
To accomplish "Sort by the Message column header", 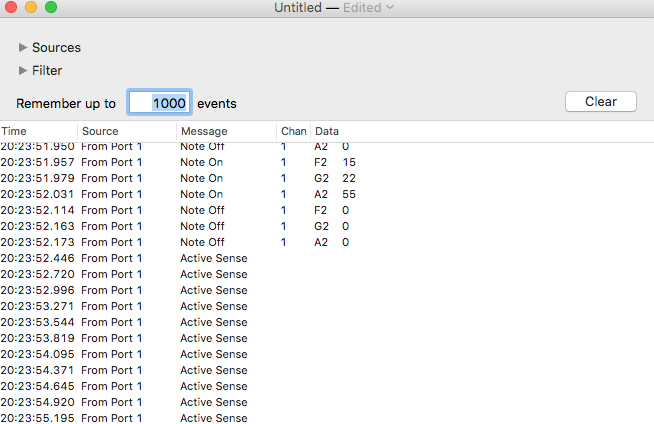I will pyautogui.click(x=226, y=131).
